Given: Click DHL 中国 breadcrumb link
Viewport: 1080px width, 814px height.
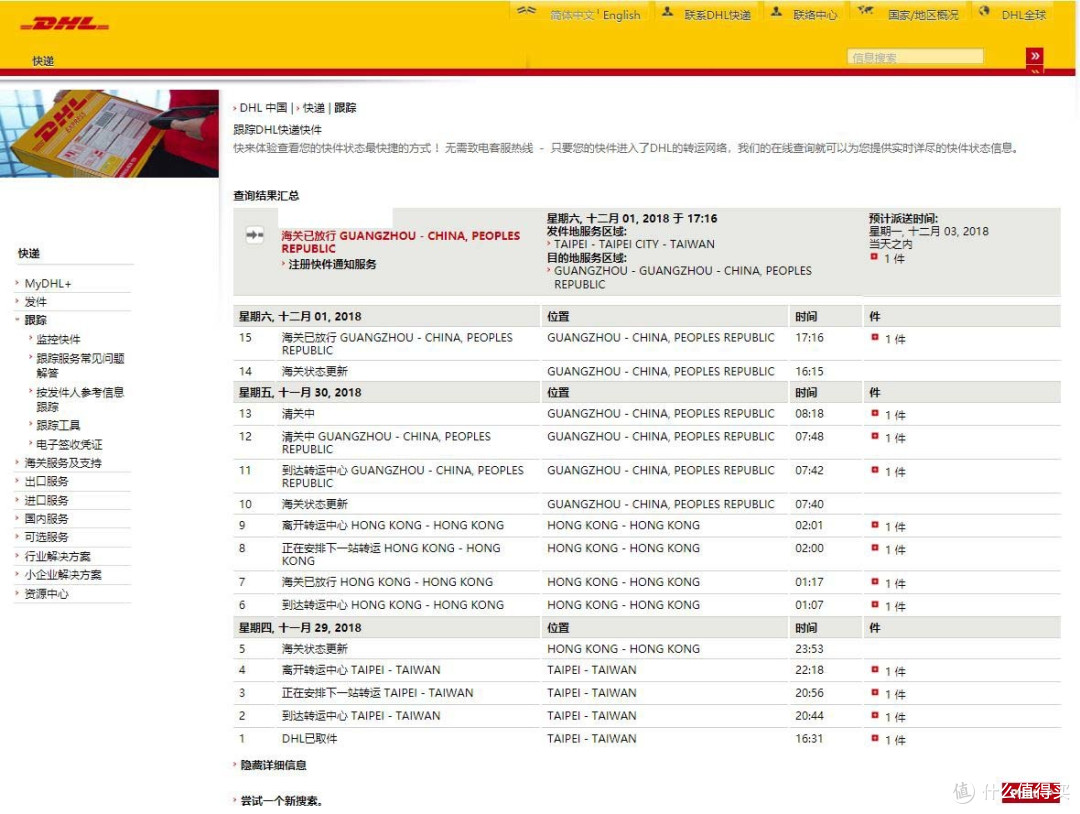Looking at the screenshot, I should tap(263, 107).
